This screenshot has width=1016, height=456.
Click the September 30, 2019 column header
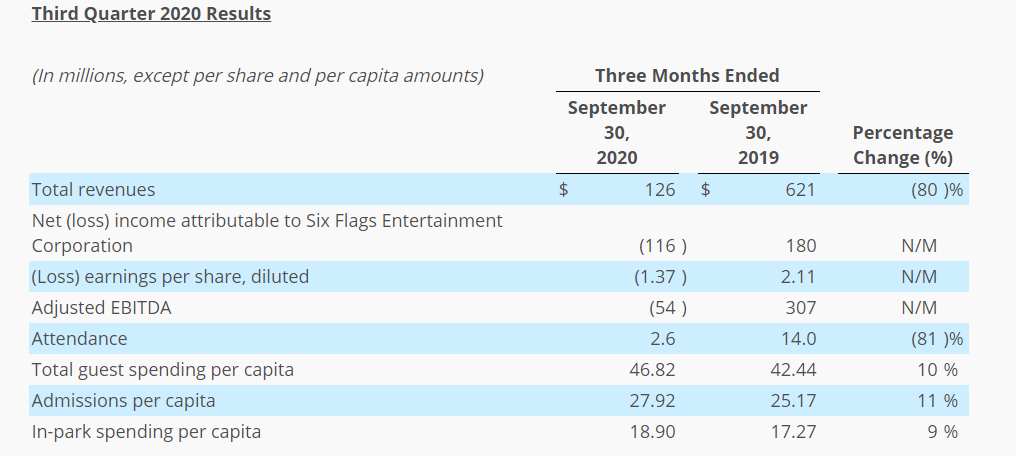(x=758, y=133)
